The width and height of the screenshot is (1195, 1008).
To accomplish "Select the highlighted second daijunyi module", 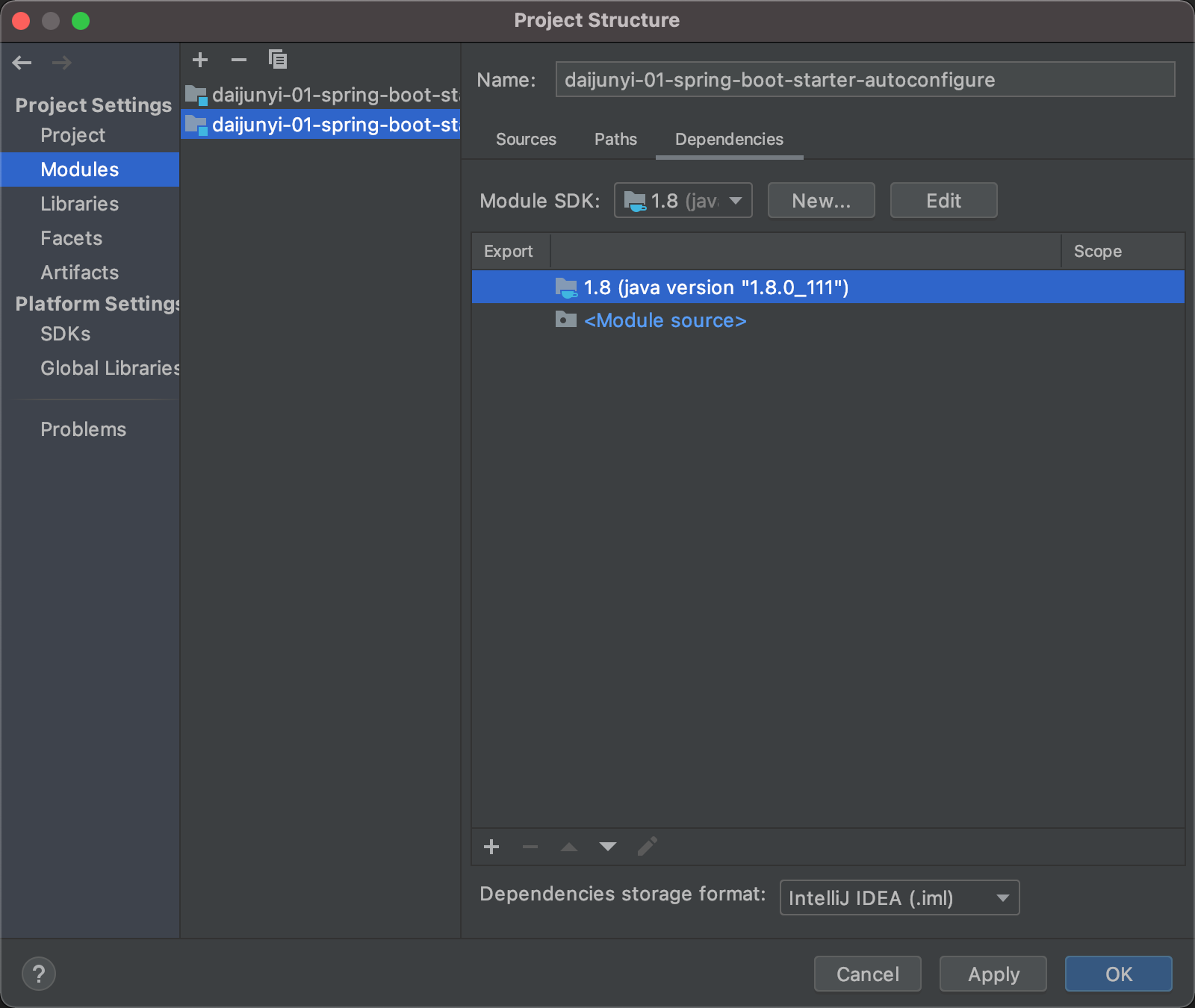I will tap(321, 125).
